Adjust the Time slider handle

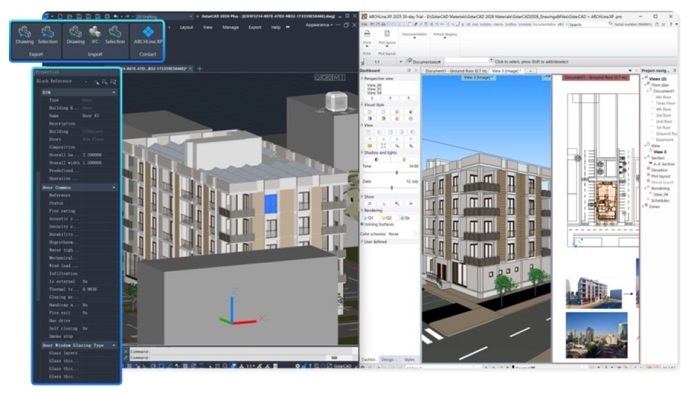click(396, 172)
